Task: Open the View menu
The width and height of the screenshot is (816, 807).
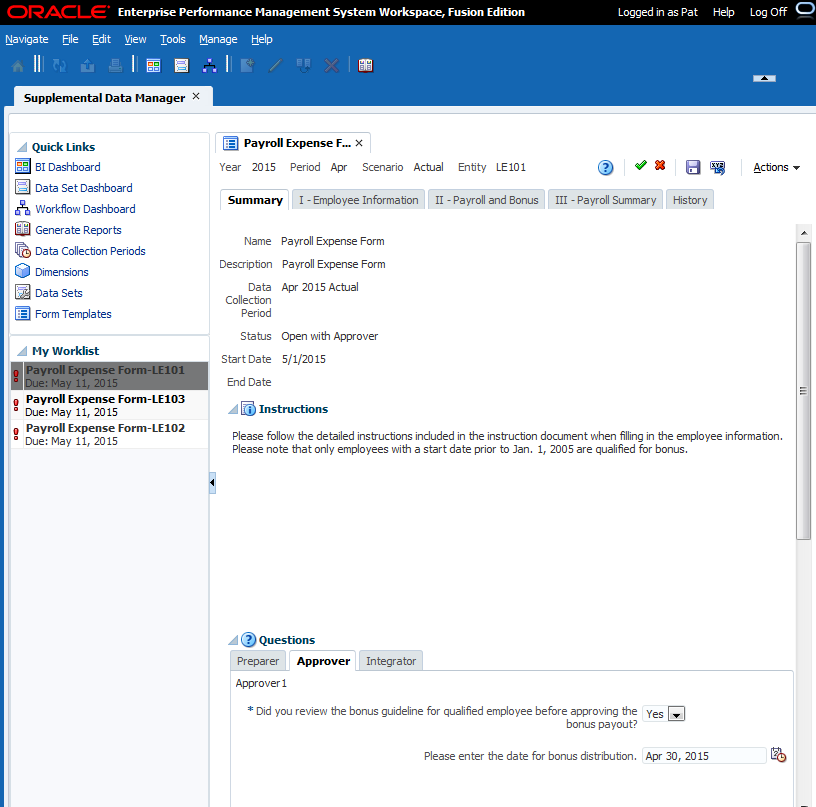Action: (x=135, y=39)
